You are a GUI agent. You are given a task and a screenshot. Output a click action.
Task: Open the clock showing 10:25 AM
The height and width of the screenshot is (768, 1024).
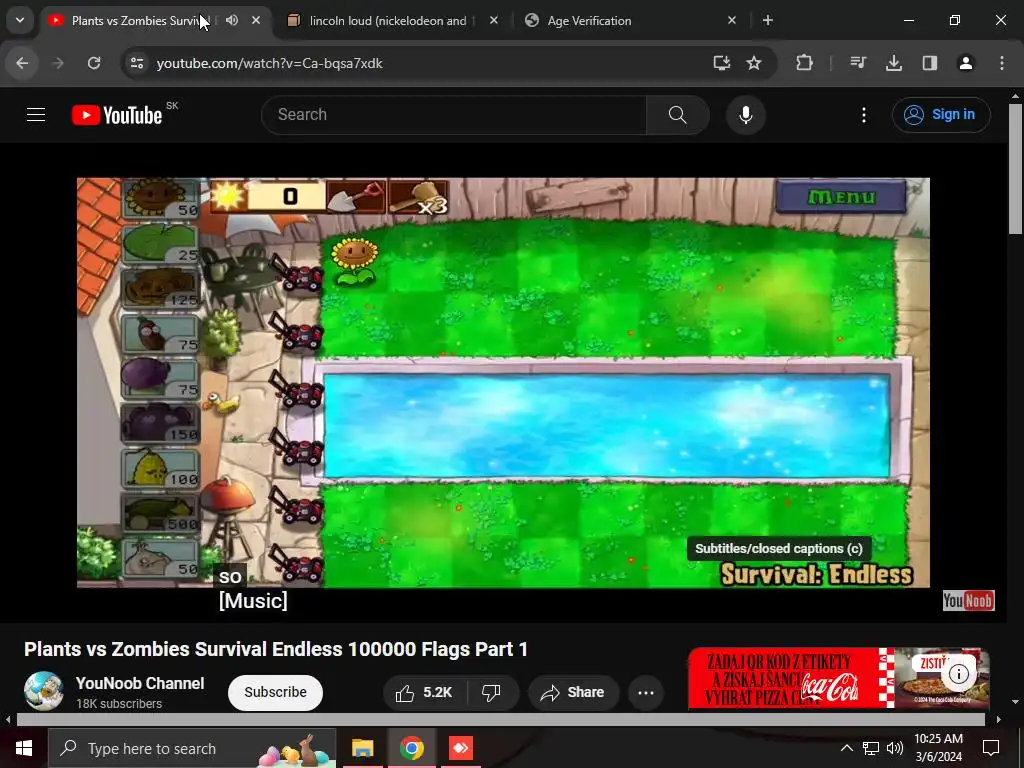point(938,748)
